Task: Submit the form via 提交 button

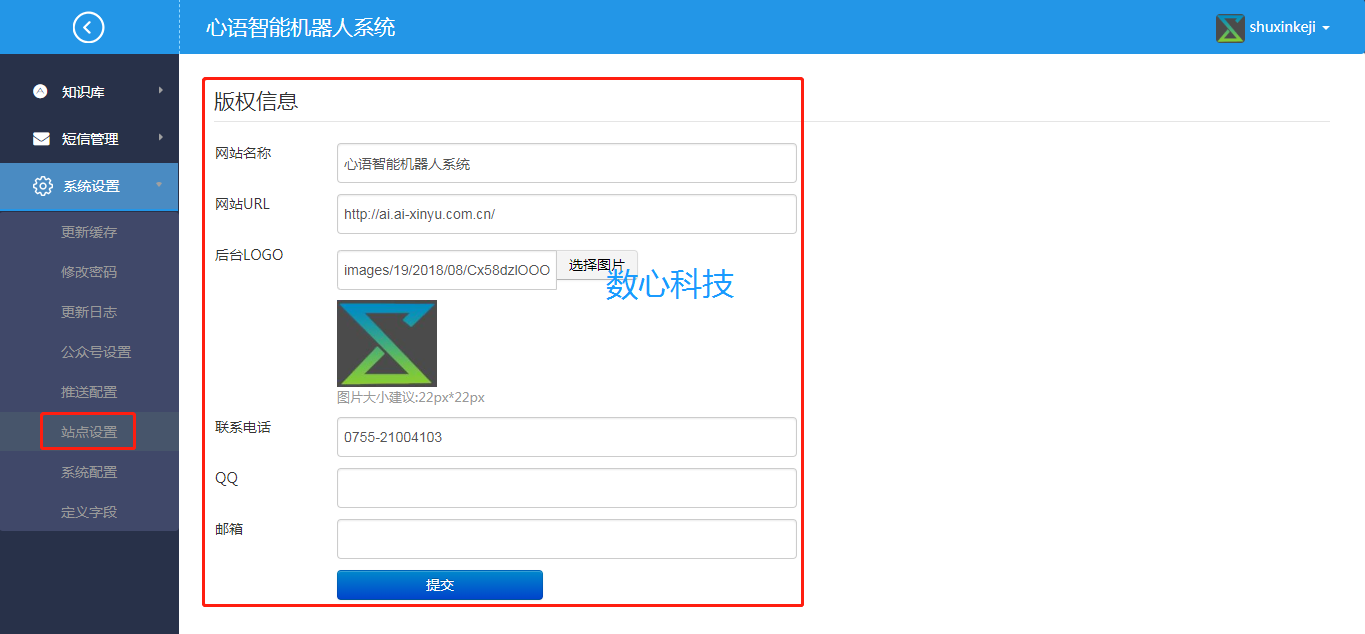Action: point(439,585)
